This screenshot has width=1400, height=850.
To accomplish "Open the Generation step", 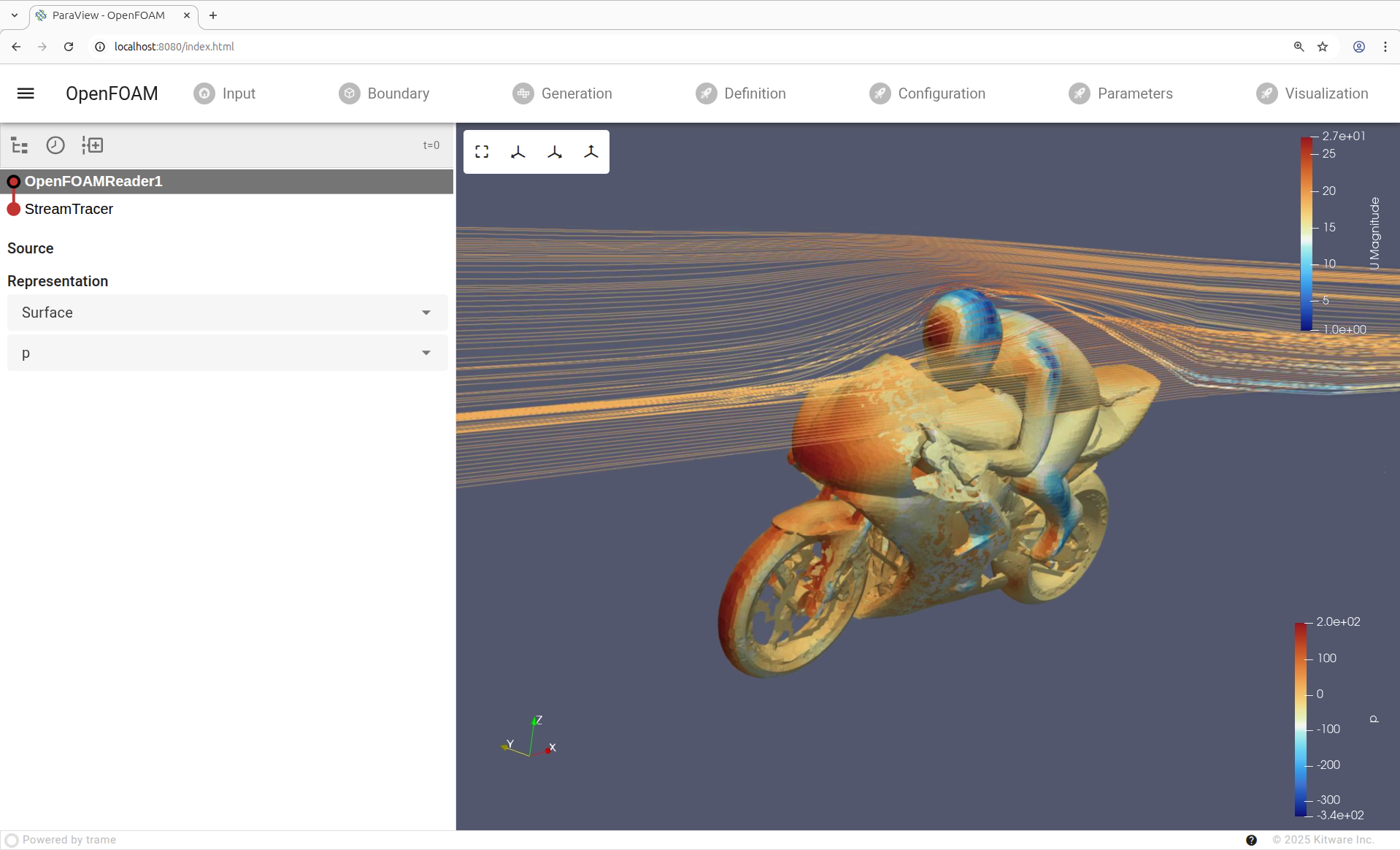I will click(562, 93).
